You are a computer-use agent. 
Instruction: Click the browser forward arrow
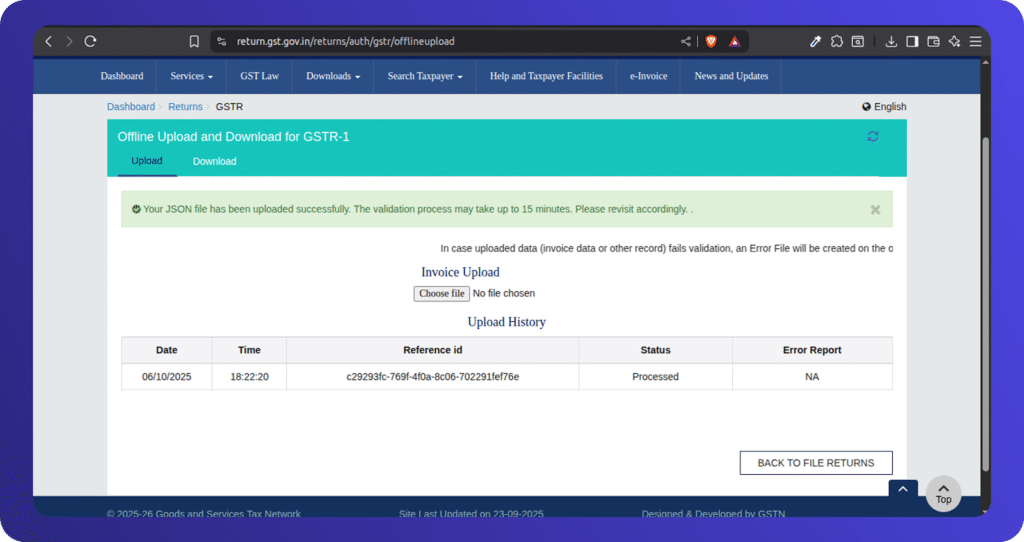pyautogui.click(x=69, y=41)
